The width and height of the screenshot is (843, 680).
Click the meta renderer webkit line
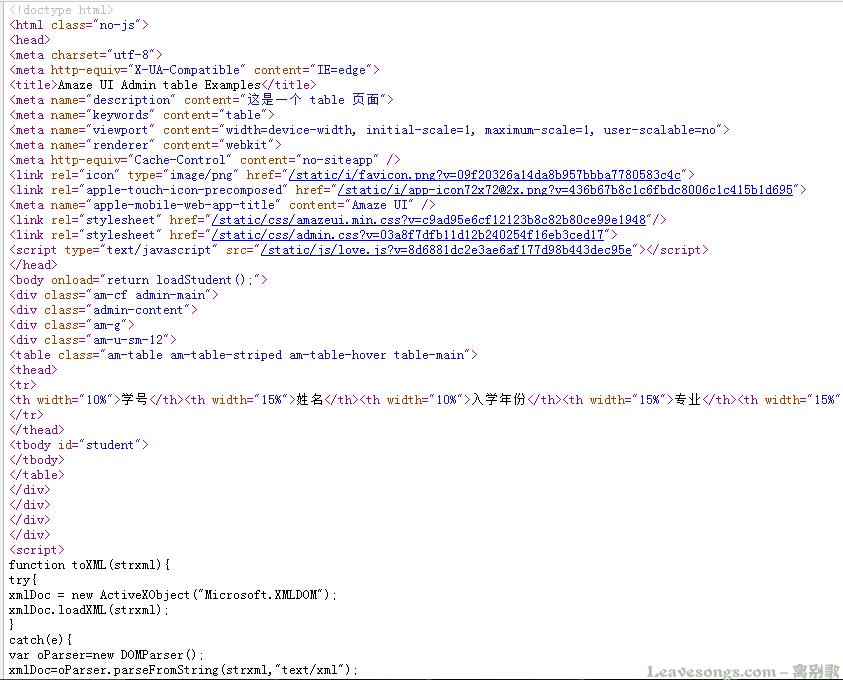tap(145, 145)
